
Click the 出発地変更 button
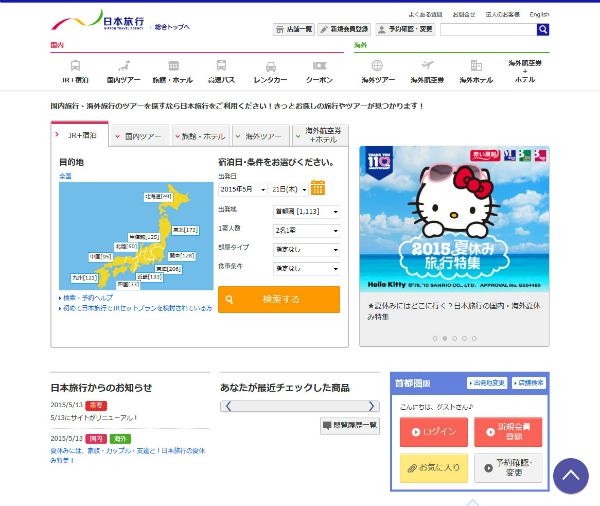[x=487, y=383]
